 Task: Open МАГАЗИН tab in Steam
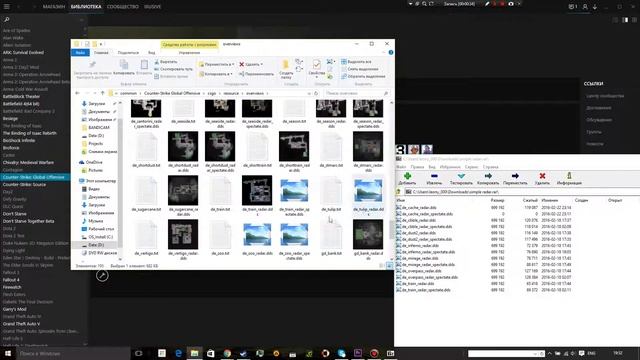coord(53,7)
